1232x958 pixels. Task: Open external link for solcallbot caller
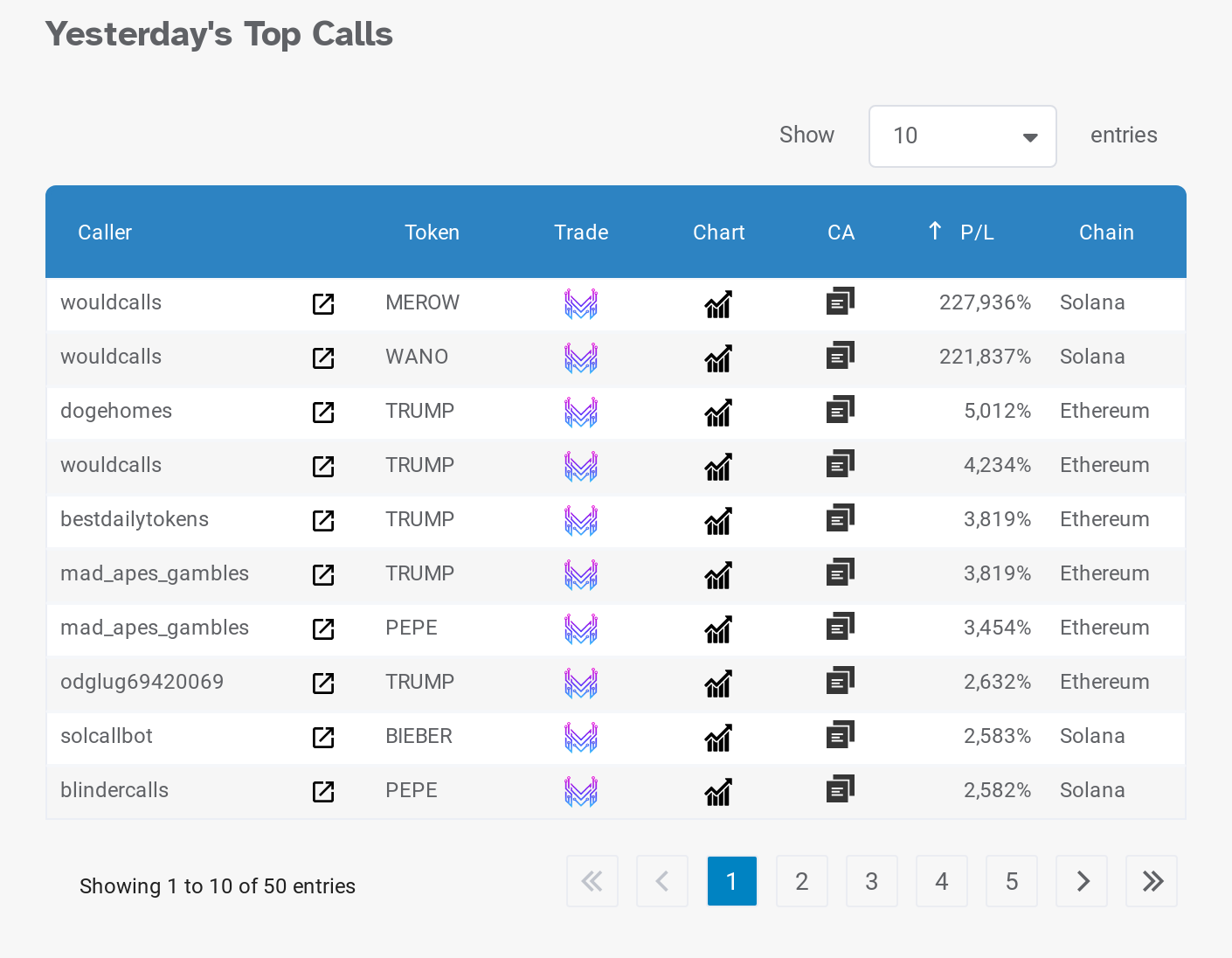coord(323,737)
